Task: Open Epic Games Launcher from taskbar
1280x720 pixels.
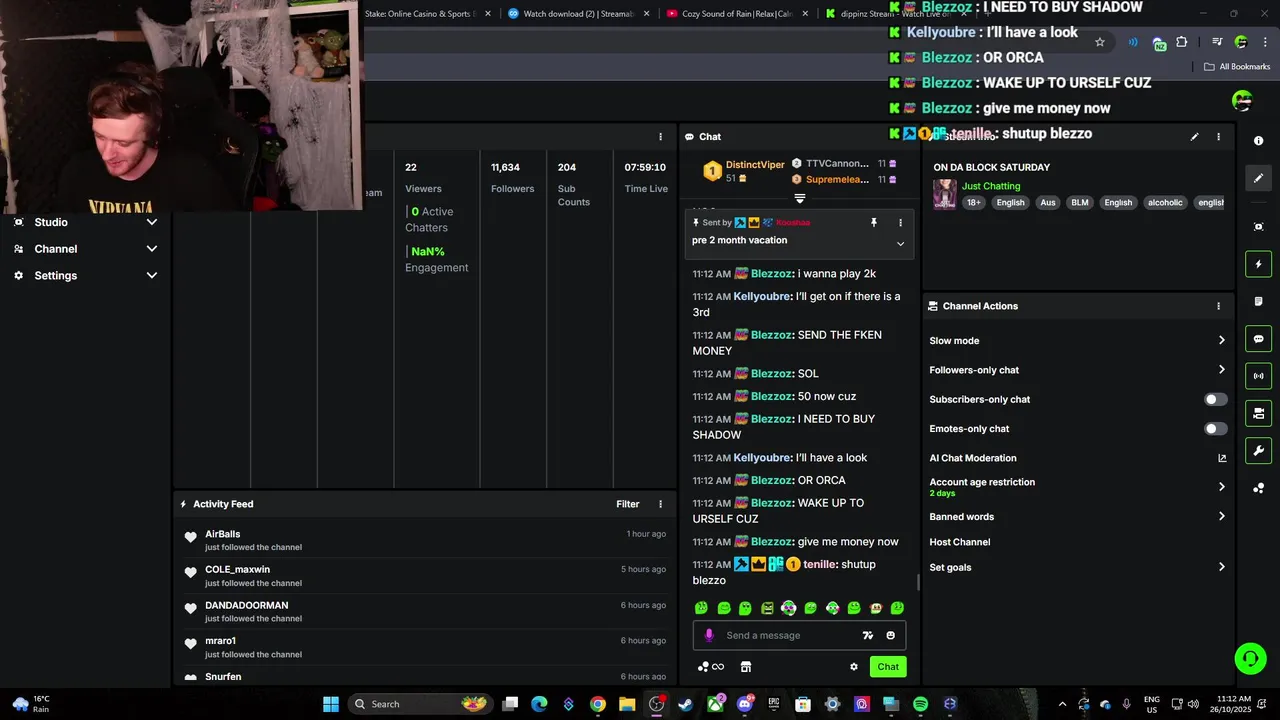Action: (x=774, y=704)
